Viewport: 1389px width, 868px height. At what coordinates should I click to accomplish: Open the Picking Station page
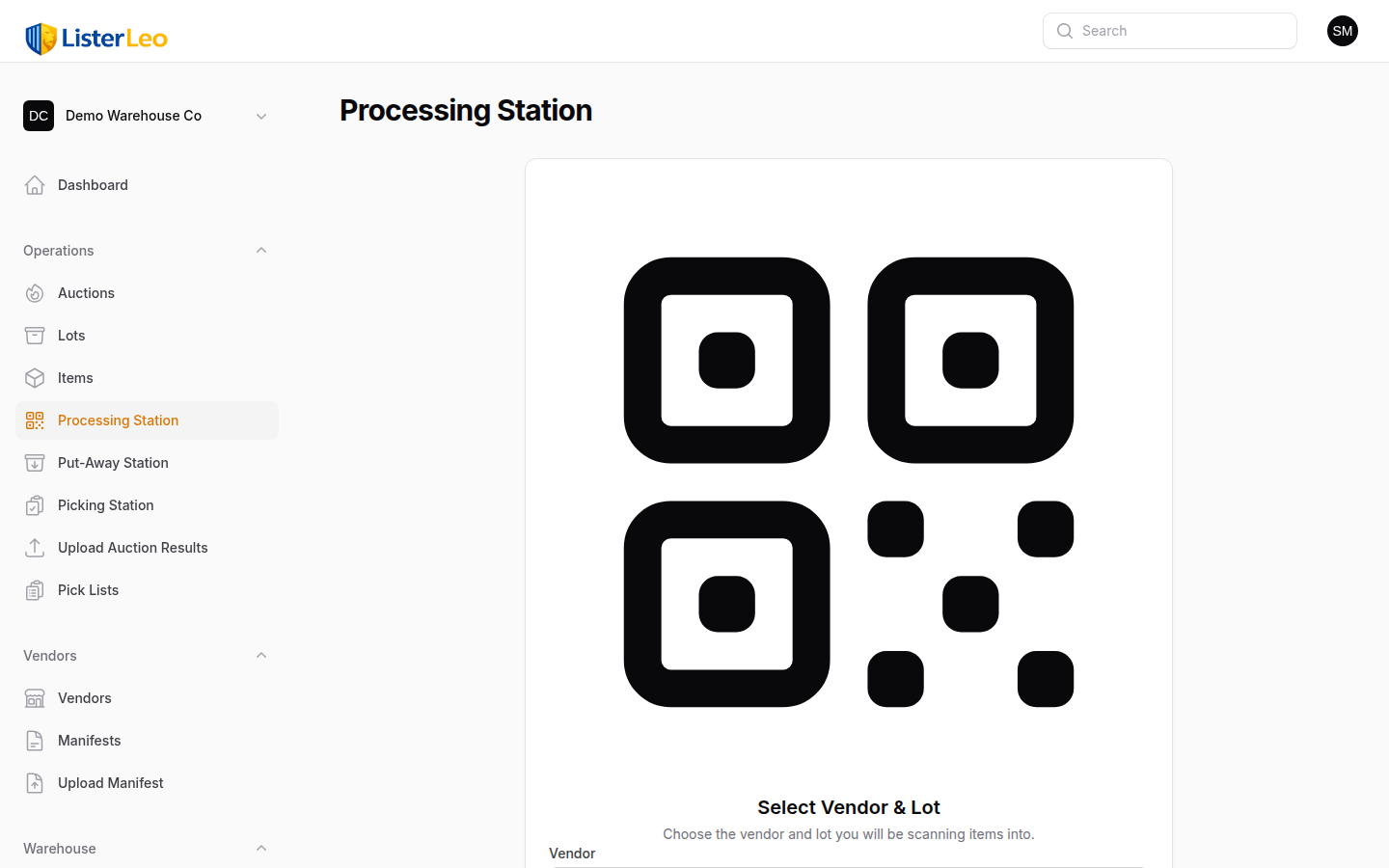tap(105, 504)
